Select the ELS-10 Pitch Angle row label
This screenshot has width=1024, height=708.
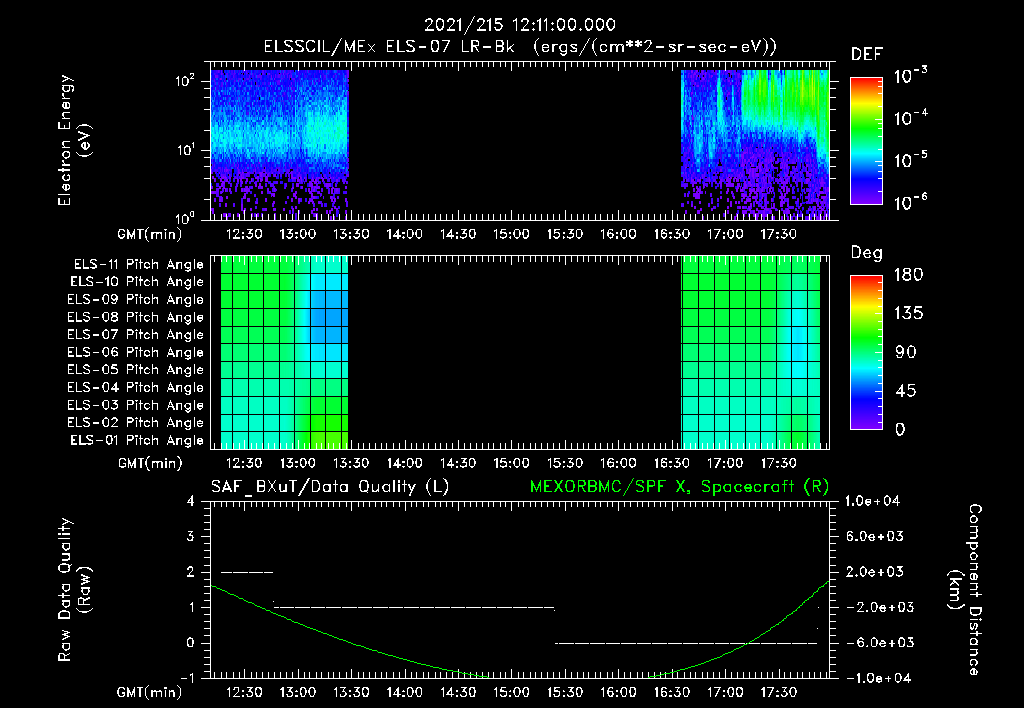pyautogui.click(x=137, y=282)
